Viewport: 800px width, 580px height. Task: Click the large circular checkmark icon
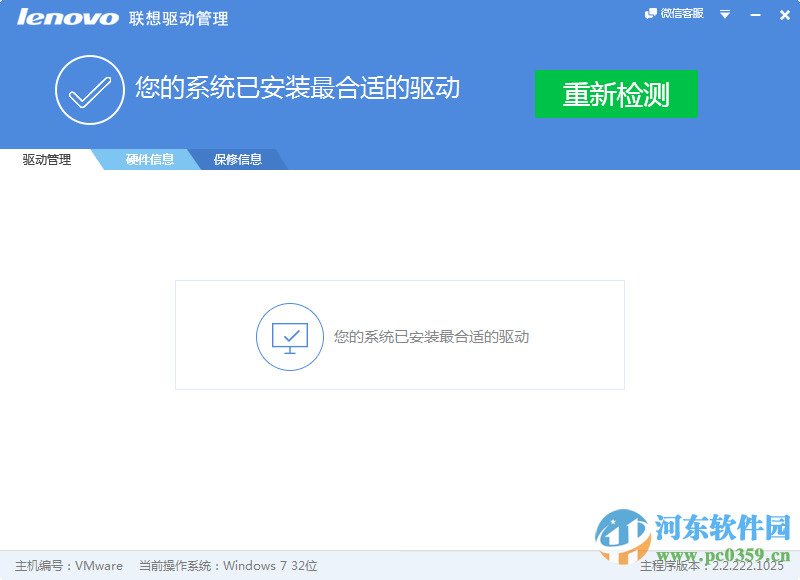[x=89, y=89]
